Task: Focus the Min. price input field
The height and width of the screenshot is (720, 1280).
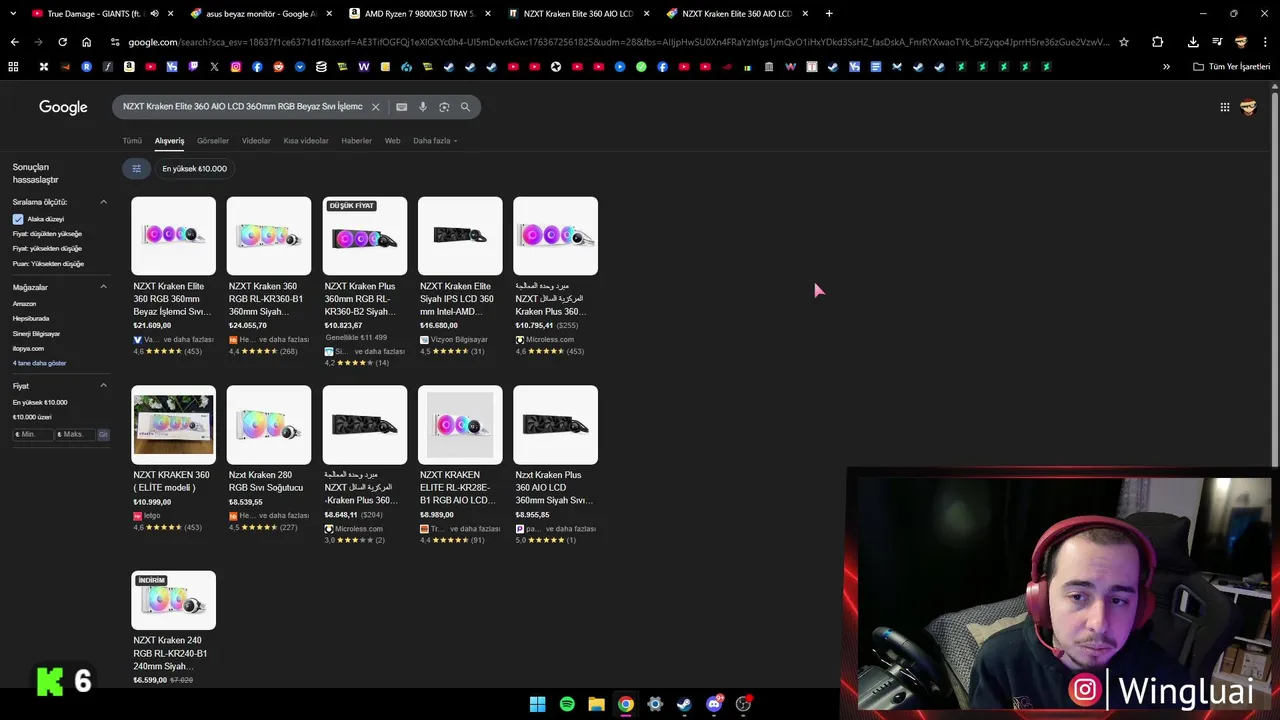Action: [33, 435]
